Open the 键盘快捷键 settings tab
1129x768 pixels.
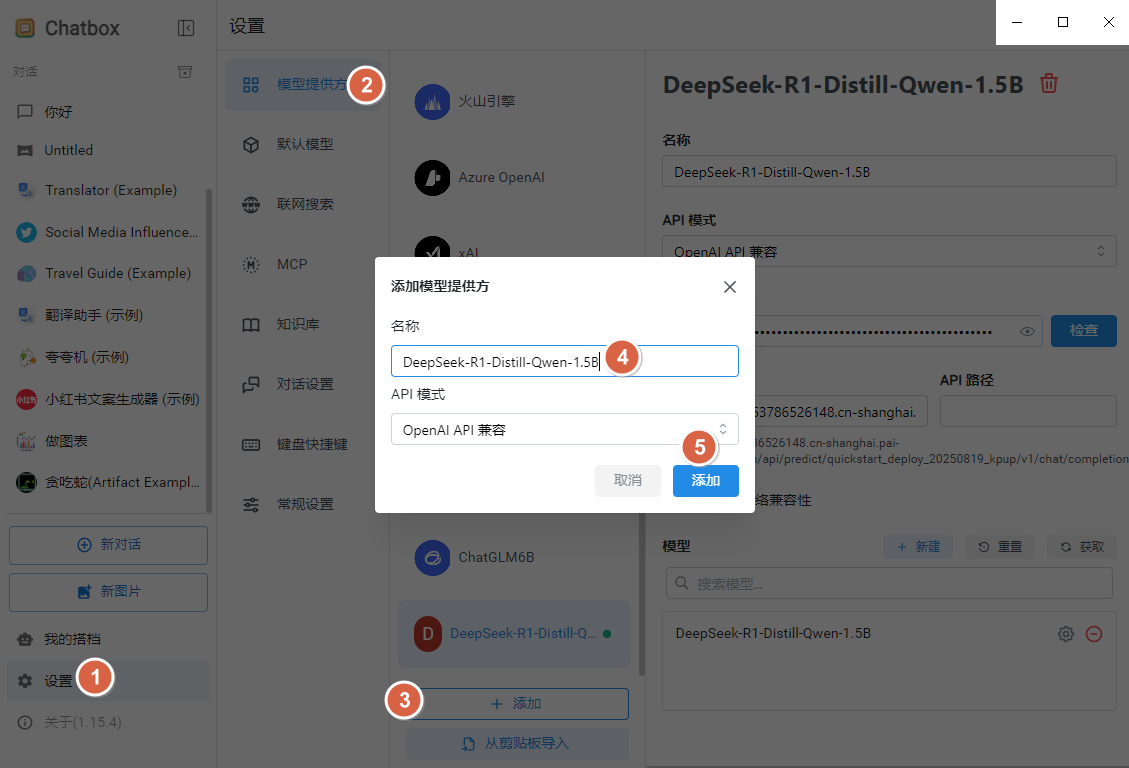point(302,445)
